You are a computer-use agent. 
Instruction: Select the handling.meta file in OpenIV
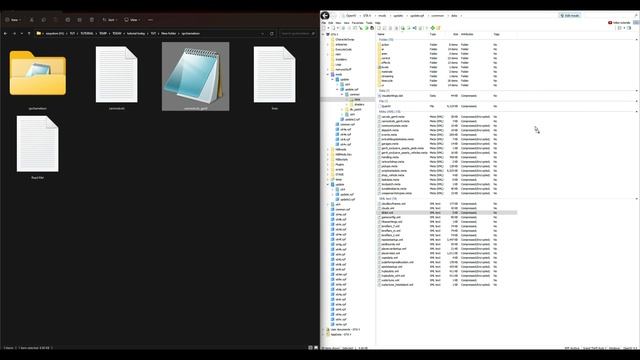(390, 157)
